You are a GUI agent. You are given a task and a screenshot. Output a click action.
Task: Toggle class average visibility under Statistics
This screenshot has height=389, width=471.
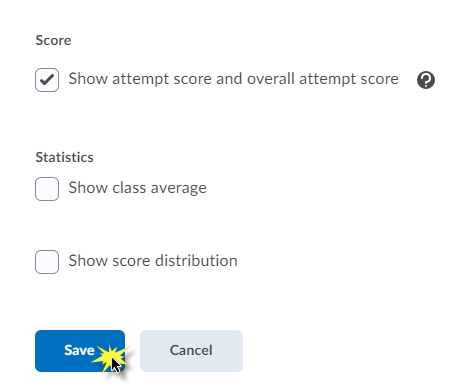[47, 189]
